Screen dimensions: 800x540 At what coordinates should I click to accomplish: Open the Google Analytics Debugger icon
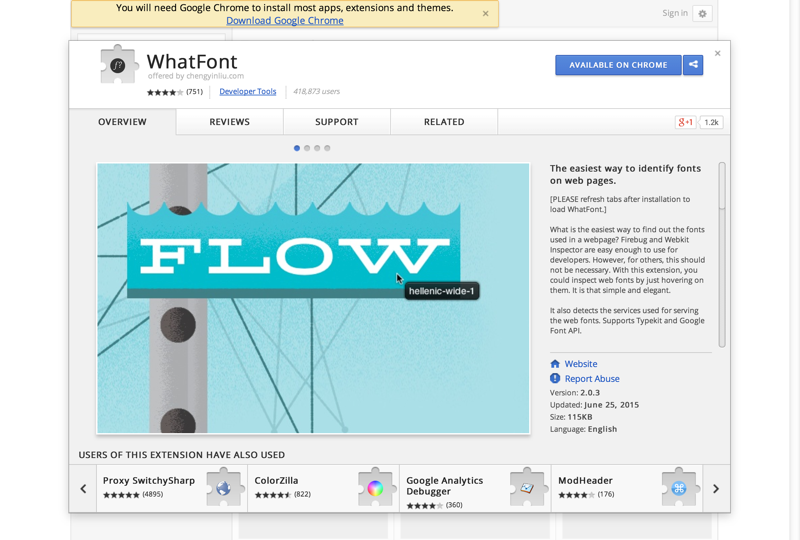tap(527, 487)
